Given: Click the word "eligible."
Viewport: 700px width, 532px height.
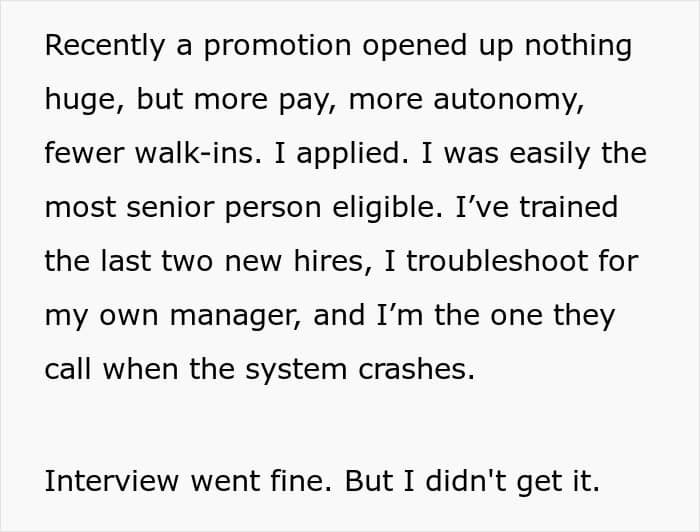Looking at the screenshot, I should (x=388, y=208).
